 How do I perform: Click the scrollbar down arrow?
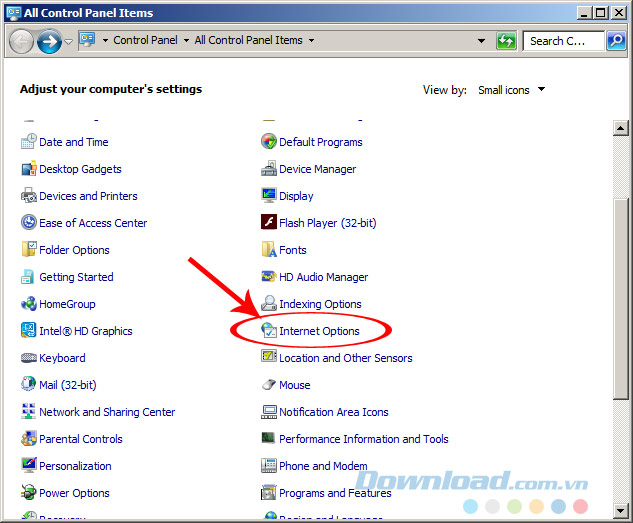[x=620, y=510]
